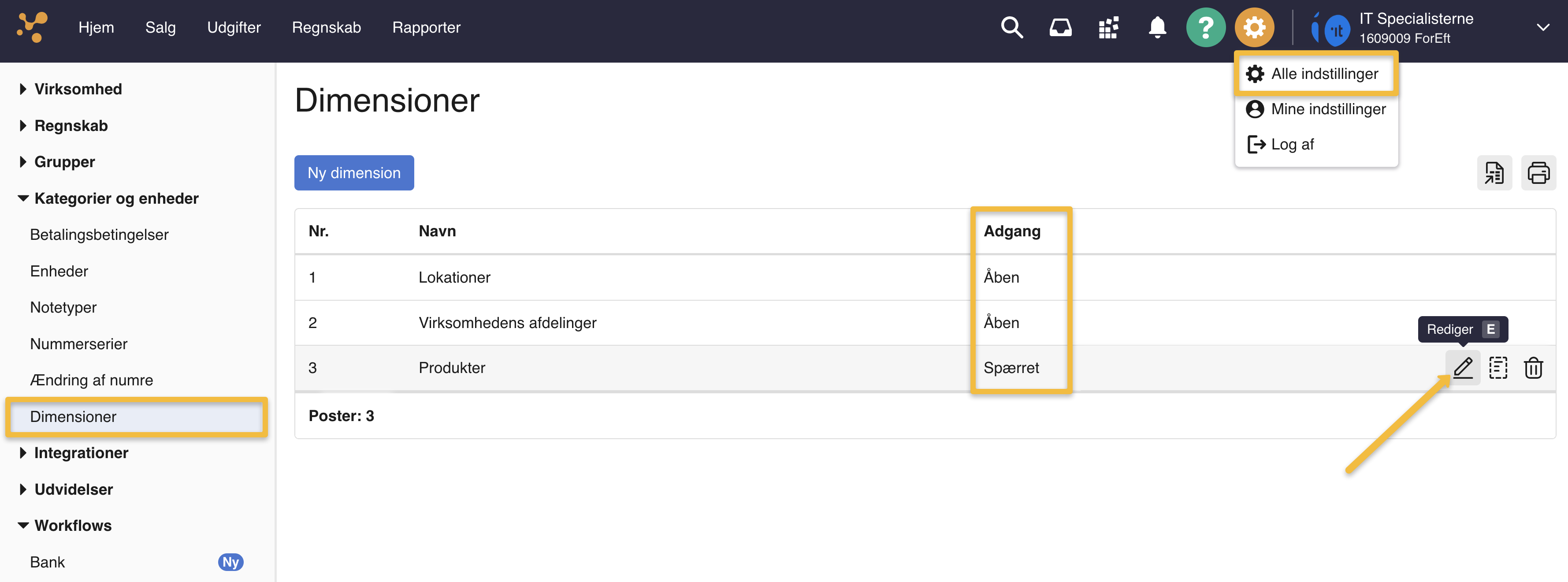The width and height of the screenshot is (1568, 582).
Task: Select the Lokationer table row
Action: pos(454,278)
